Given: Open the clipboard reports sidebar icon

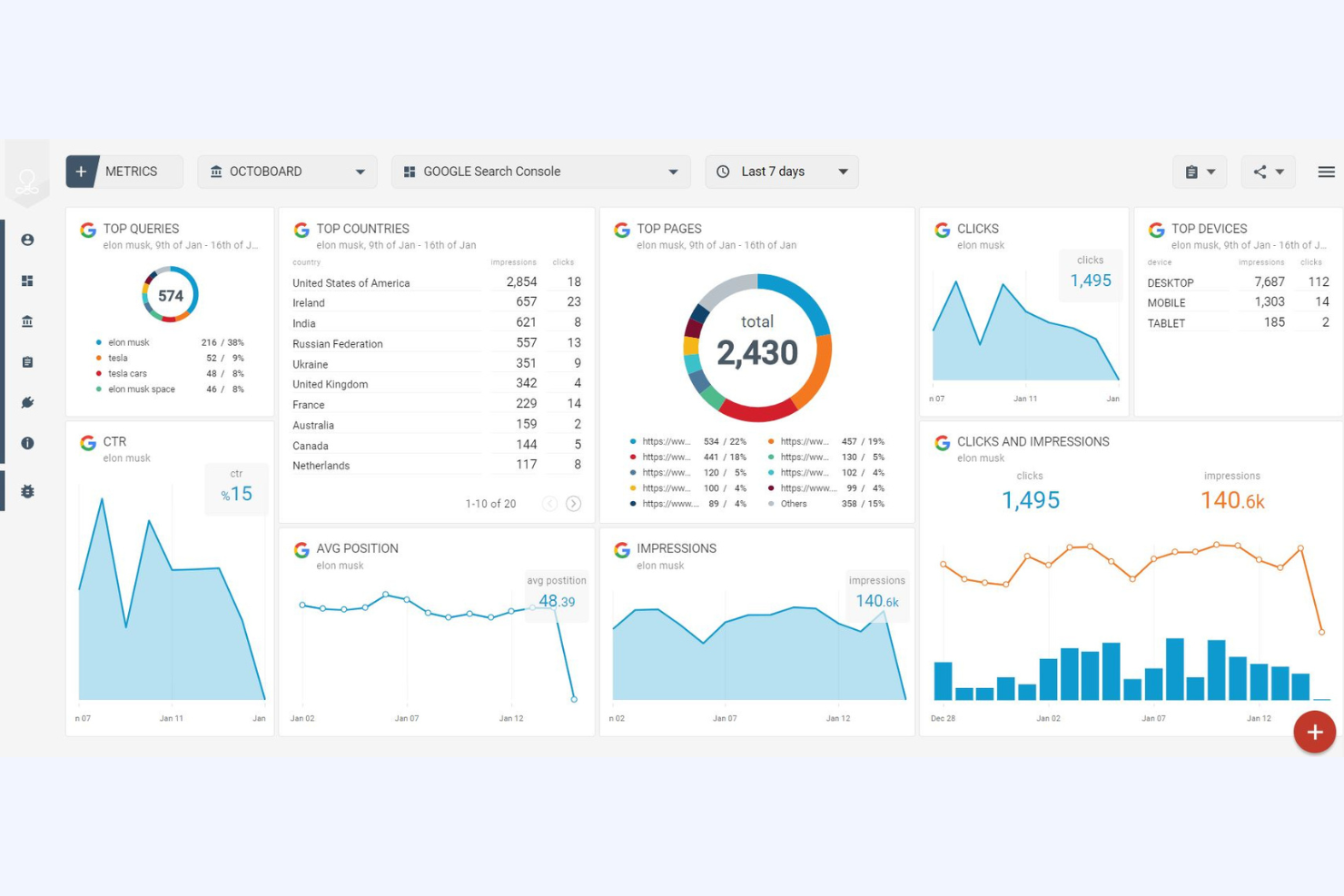Looking at the screenshot, I should point(27,362).
